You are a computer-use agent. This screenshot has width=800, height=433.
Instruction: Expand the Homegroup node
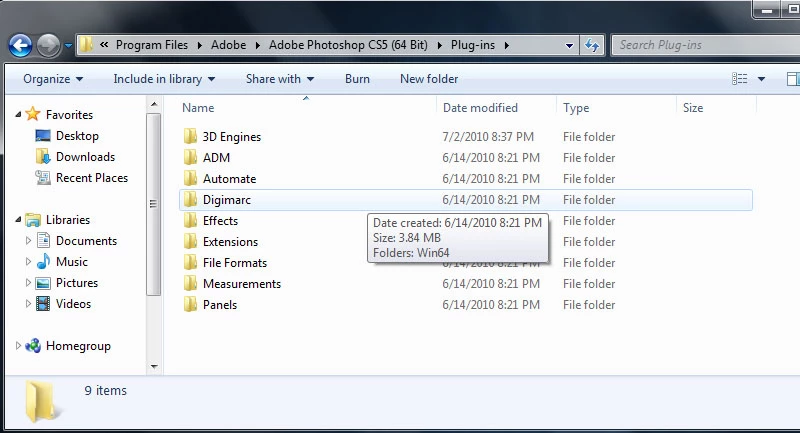coord(18,345)
